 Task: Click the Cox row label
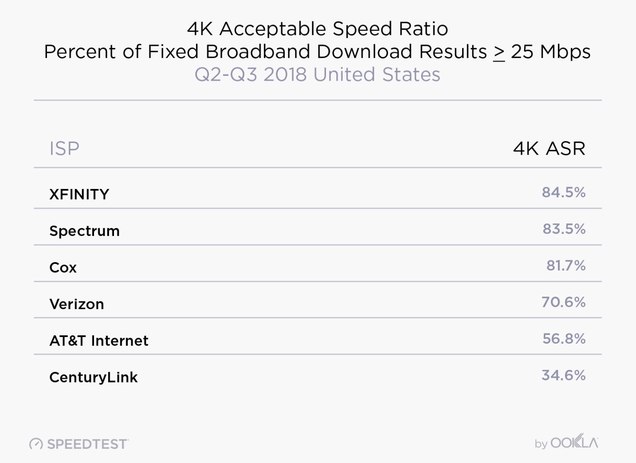(63, 267)
